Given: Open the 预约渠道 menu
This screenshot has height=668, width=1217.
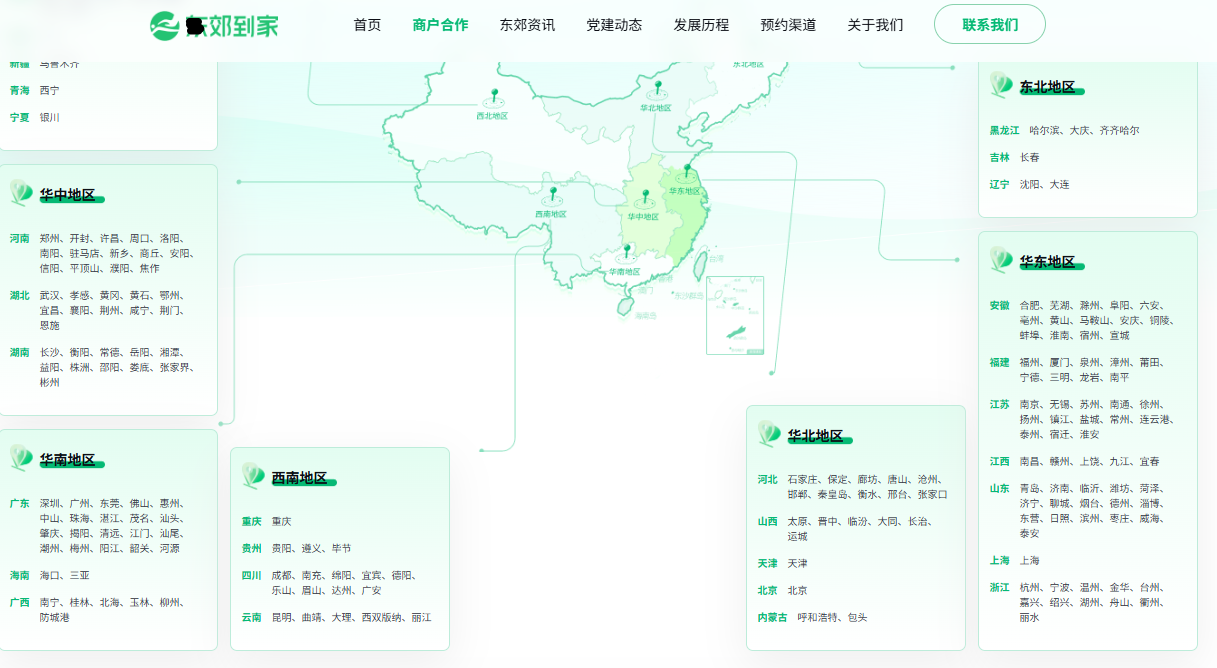Looking at the screenshot, I should (x=788, y=25).
